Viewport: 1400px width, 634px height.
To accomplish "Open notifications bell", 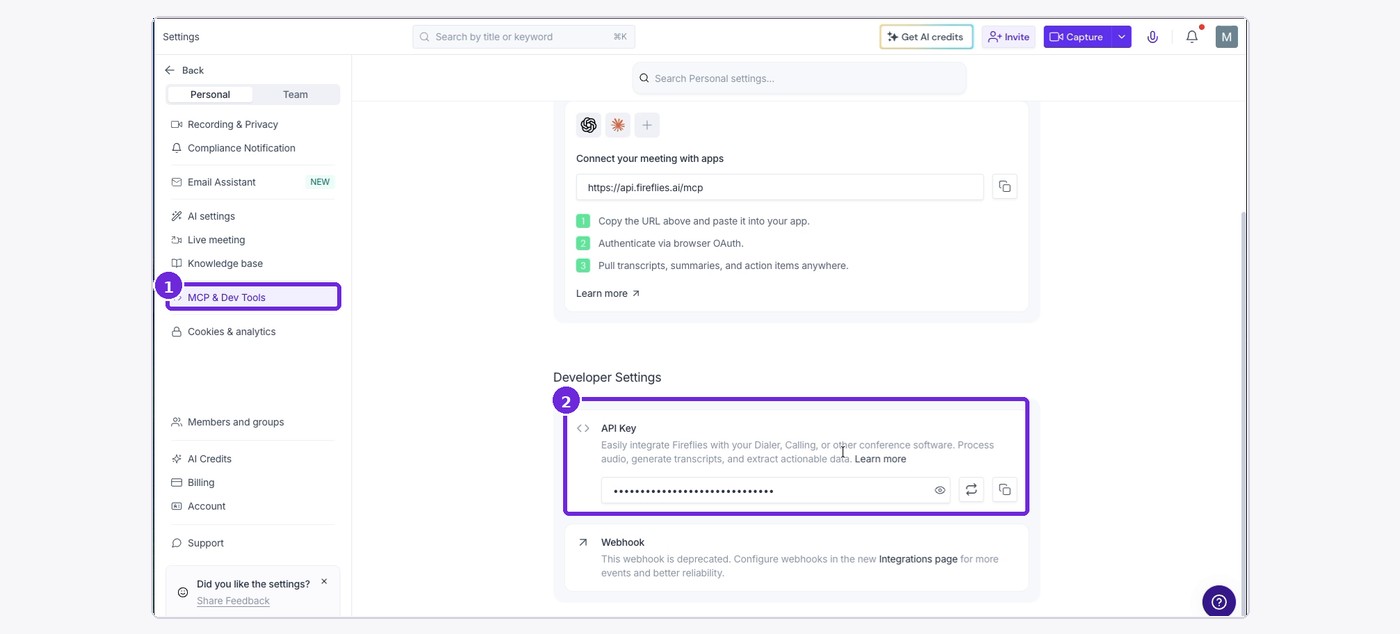I will 1192,37.
